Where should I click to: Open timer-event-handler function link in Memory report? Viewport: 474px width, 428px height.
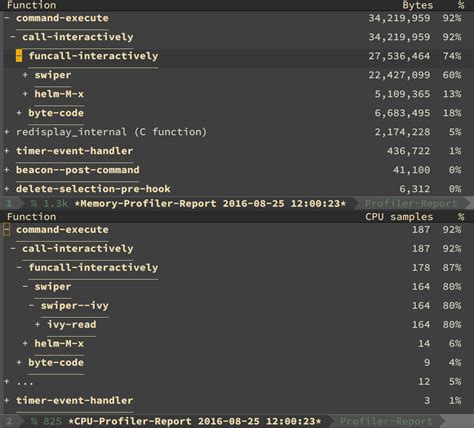click(x=75, y=151)
